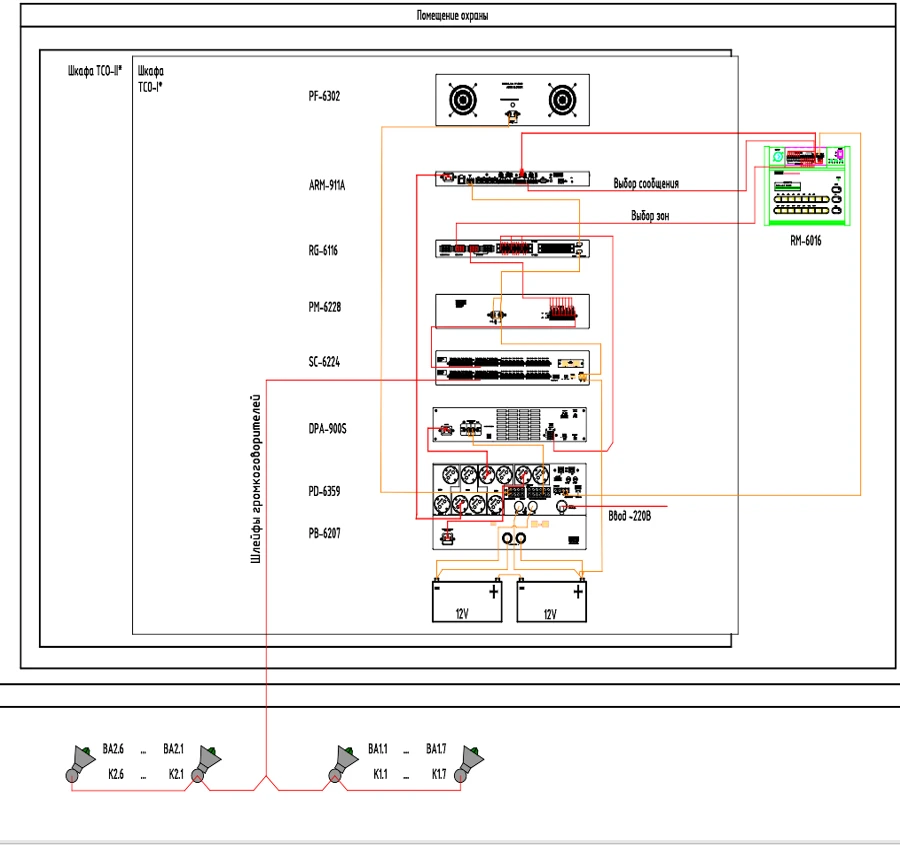
Task: Select the DPA-900S amplifier block
Action: [x=510, y=425]
